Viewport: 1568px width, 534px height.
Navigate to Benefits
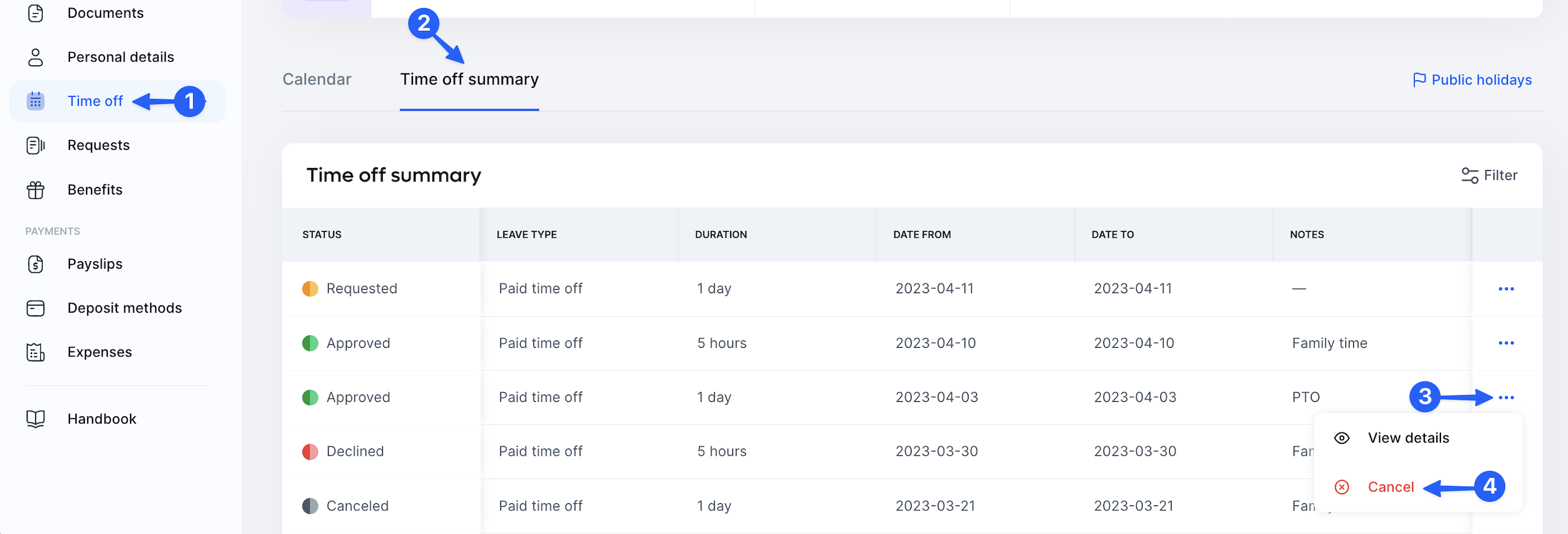[95, 190]
